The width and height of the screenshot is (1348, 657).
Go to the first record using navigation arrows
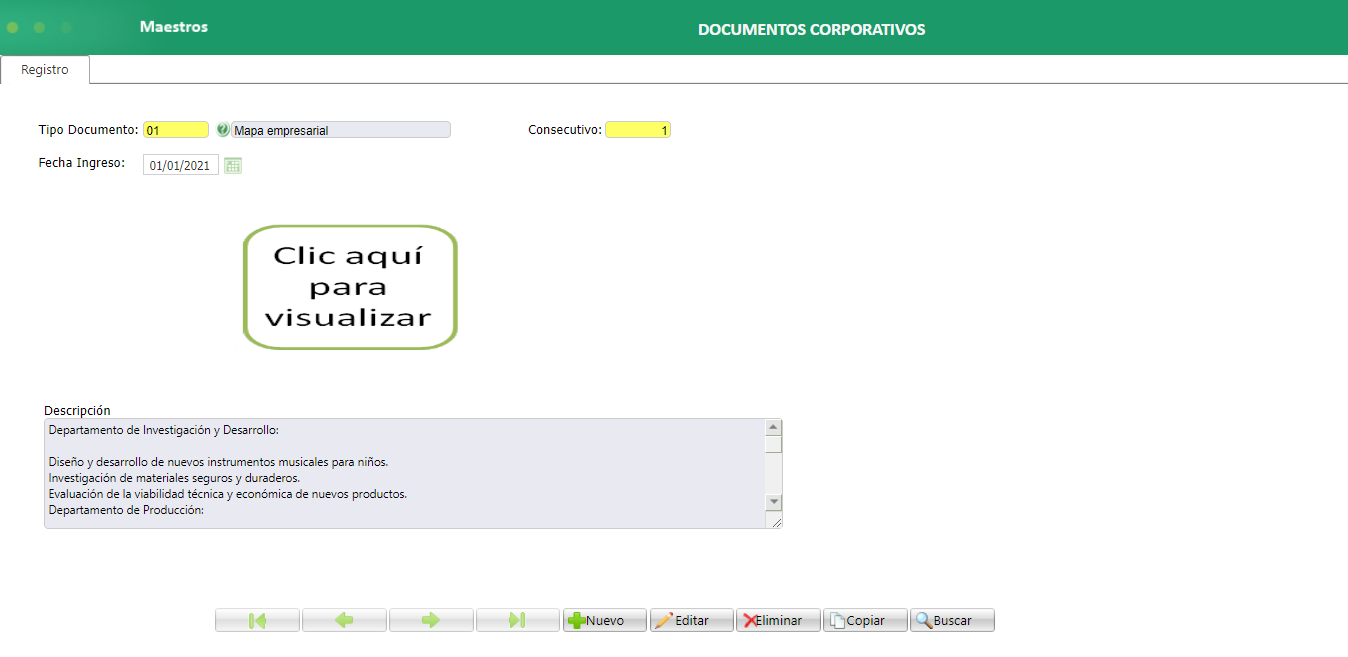point(256,620)
